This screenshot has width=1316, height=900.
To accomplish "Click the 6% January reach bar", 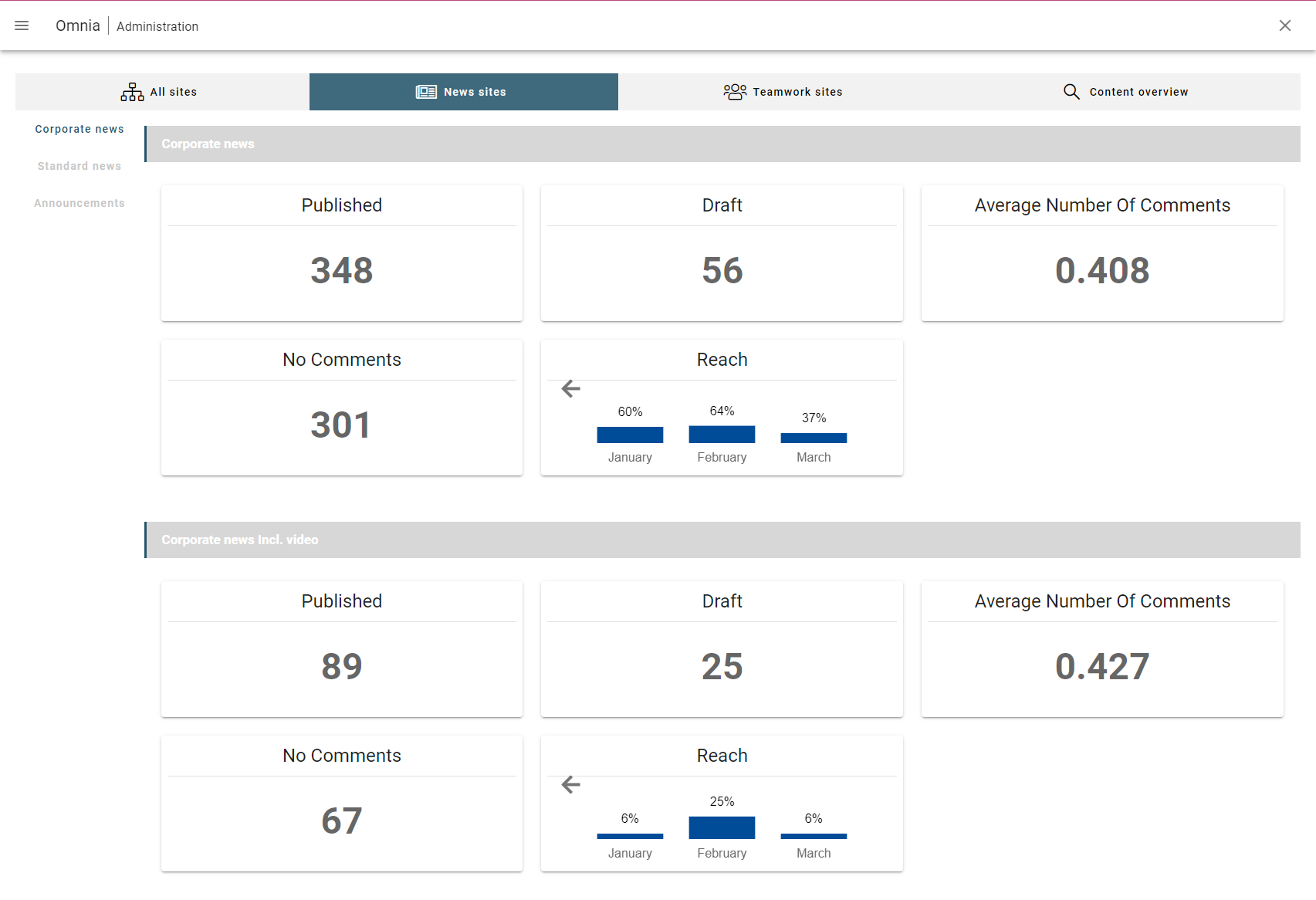I will point(630,836).
